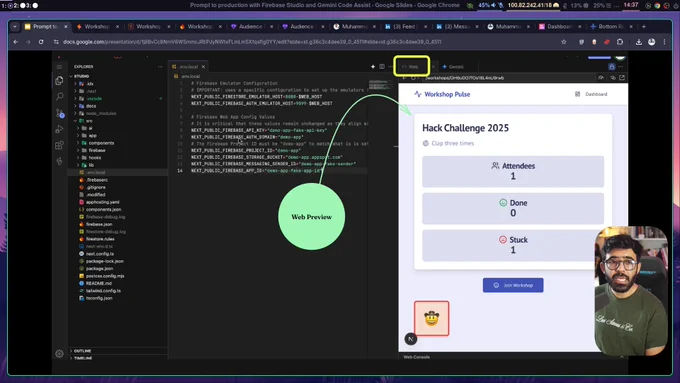680x383 pixels.
Task: Bookmark this page with the star icon
Action: [564, 42]
